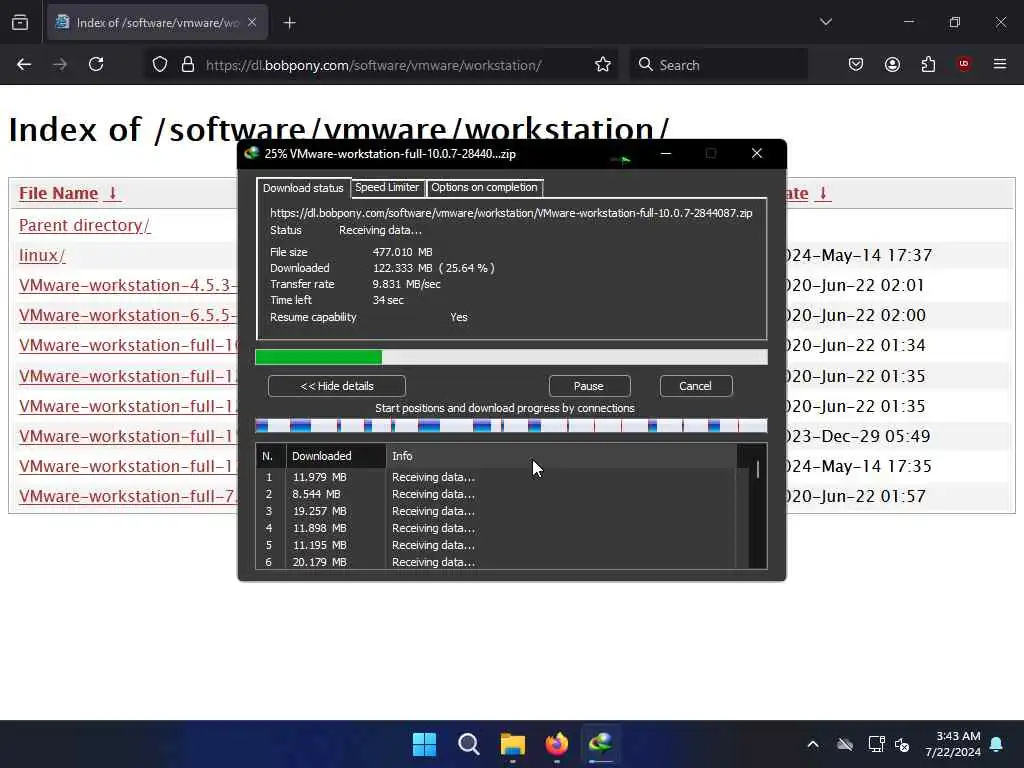Open the Parent directory link
This screenshot has width=1024, height=768.
tap(84, 225)
